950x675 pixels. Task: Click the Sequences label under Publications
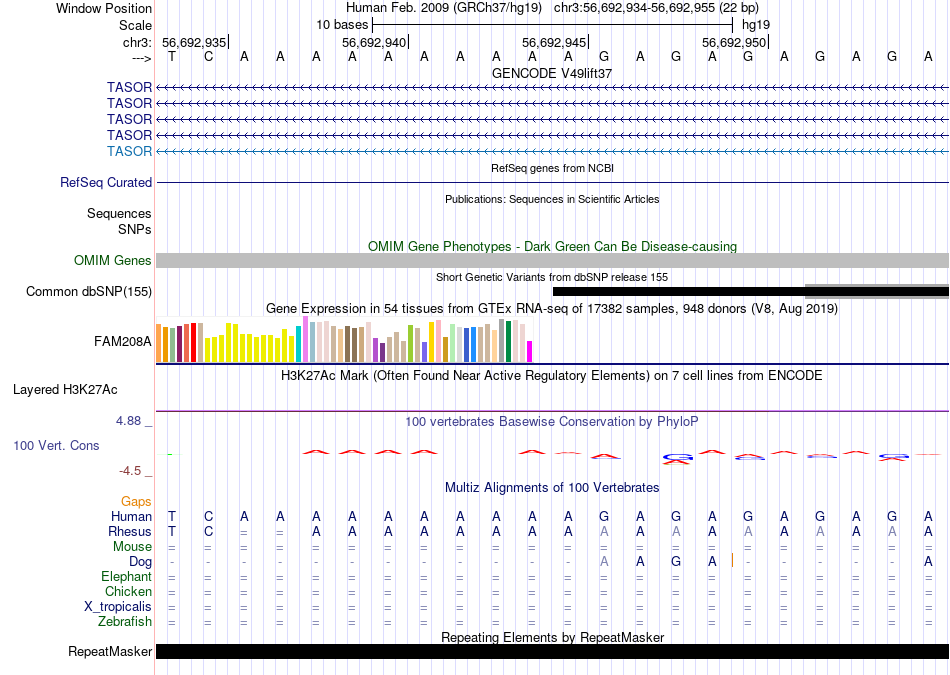119,214
